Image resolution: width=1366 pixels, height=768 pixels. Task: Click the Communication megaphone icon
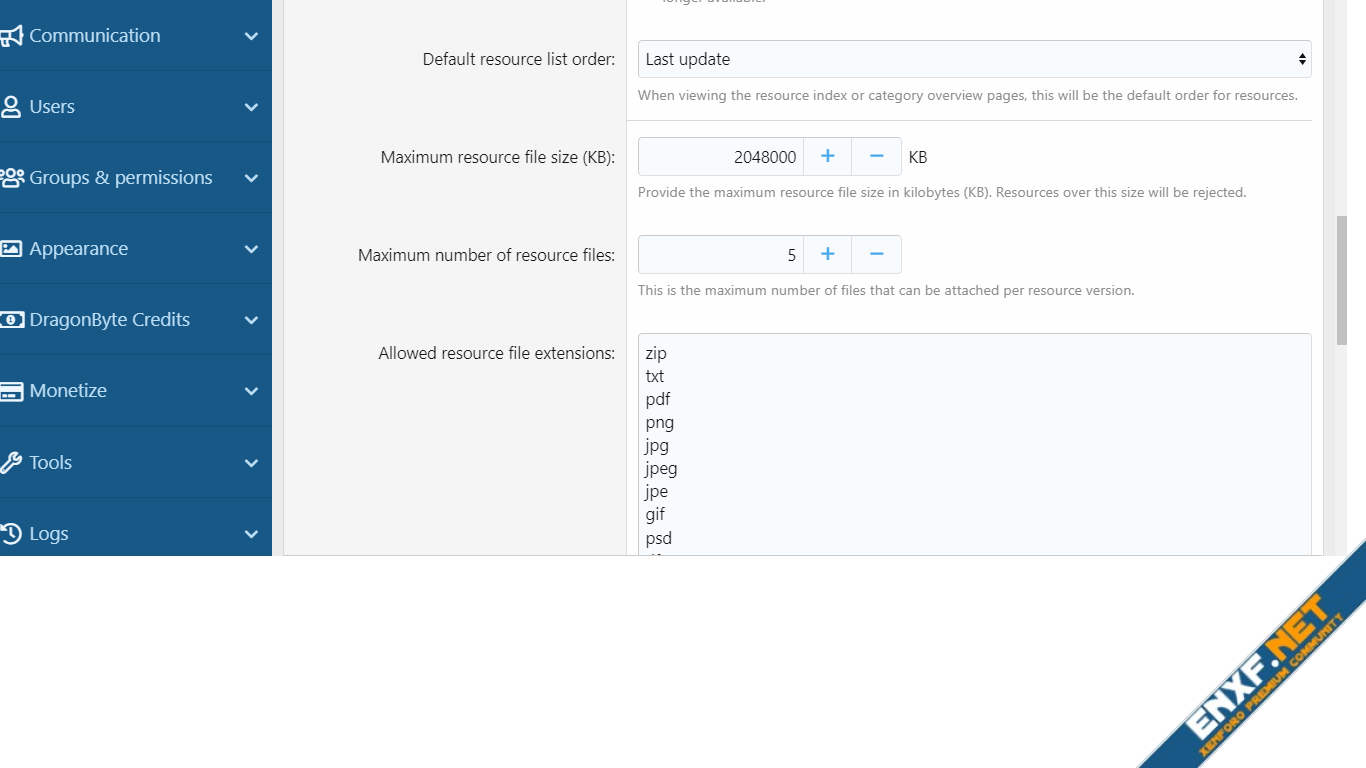click(11, 36)
